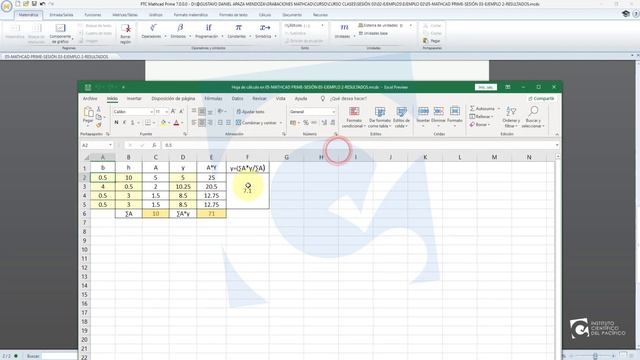Open fill color yellow swatch picker
This screenshot has width=640, height=360.
[164, 122]
